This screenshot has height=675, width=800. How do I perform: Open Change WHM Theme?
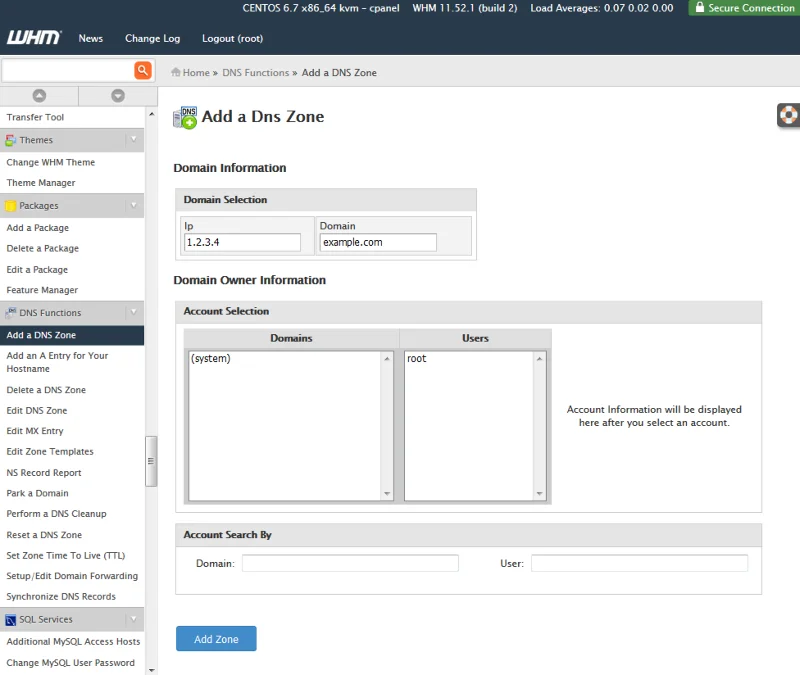click(x=51, y=162)
